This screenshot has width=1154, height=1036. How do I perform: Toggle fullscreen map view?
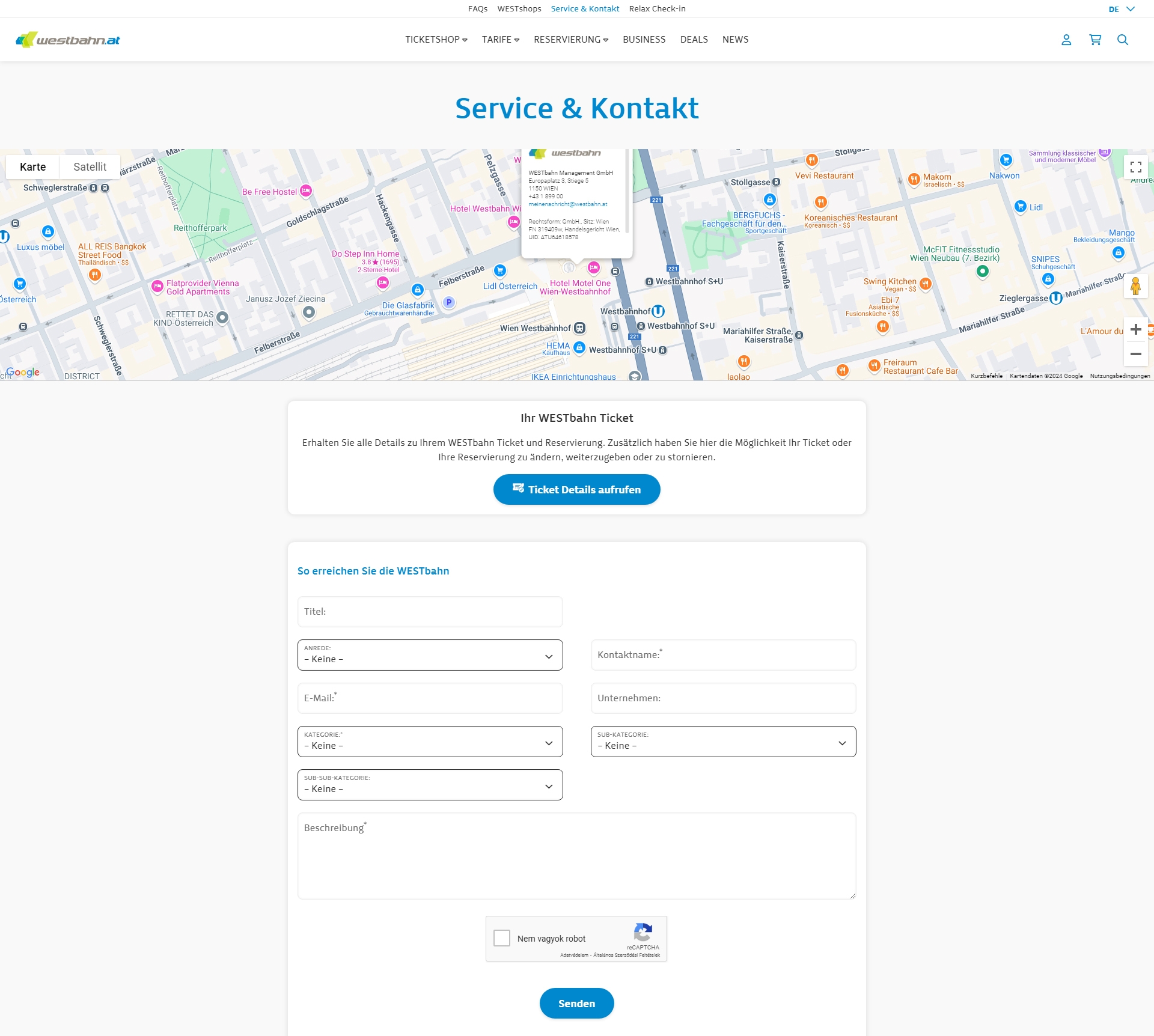click(1136, 167)
